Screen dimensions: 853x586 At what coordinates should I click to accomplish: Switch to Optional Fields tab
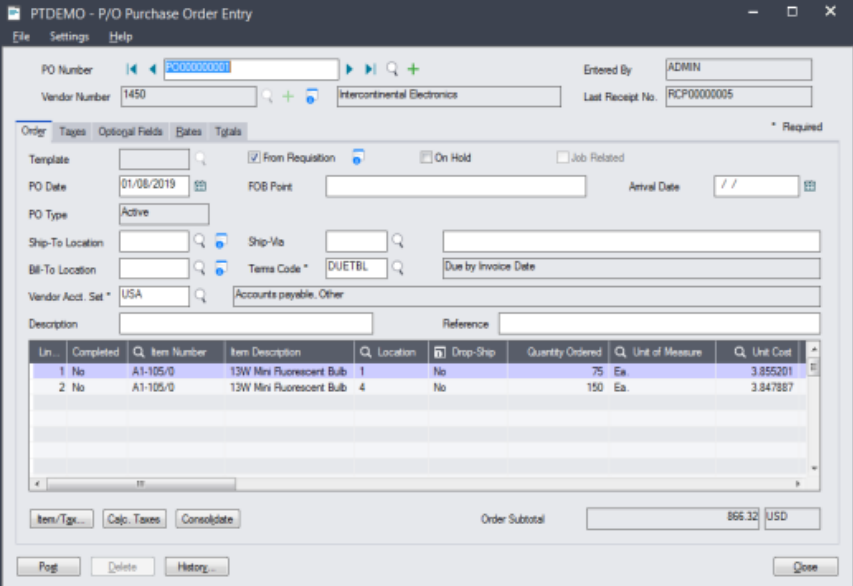click(131, 132)
